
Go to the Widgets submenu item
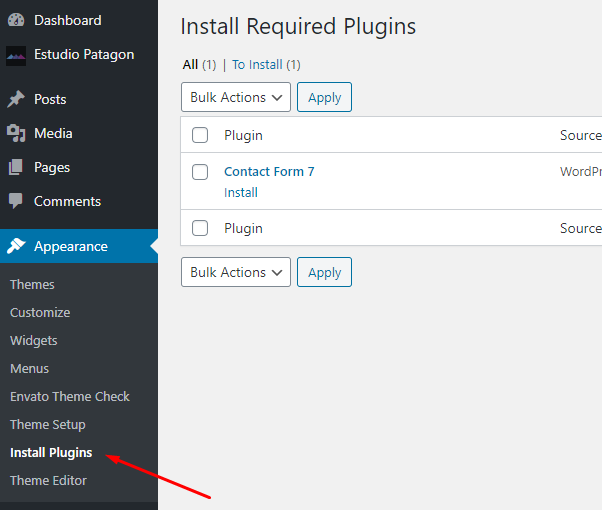(x=34, y=340)
